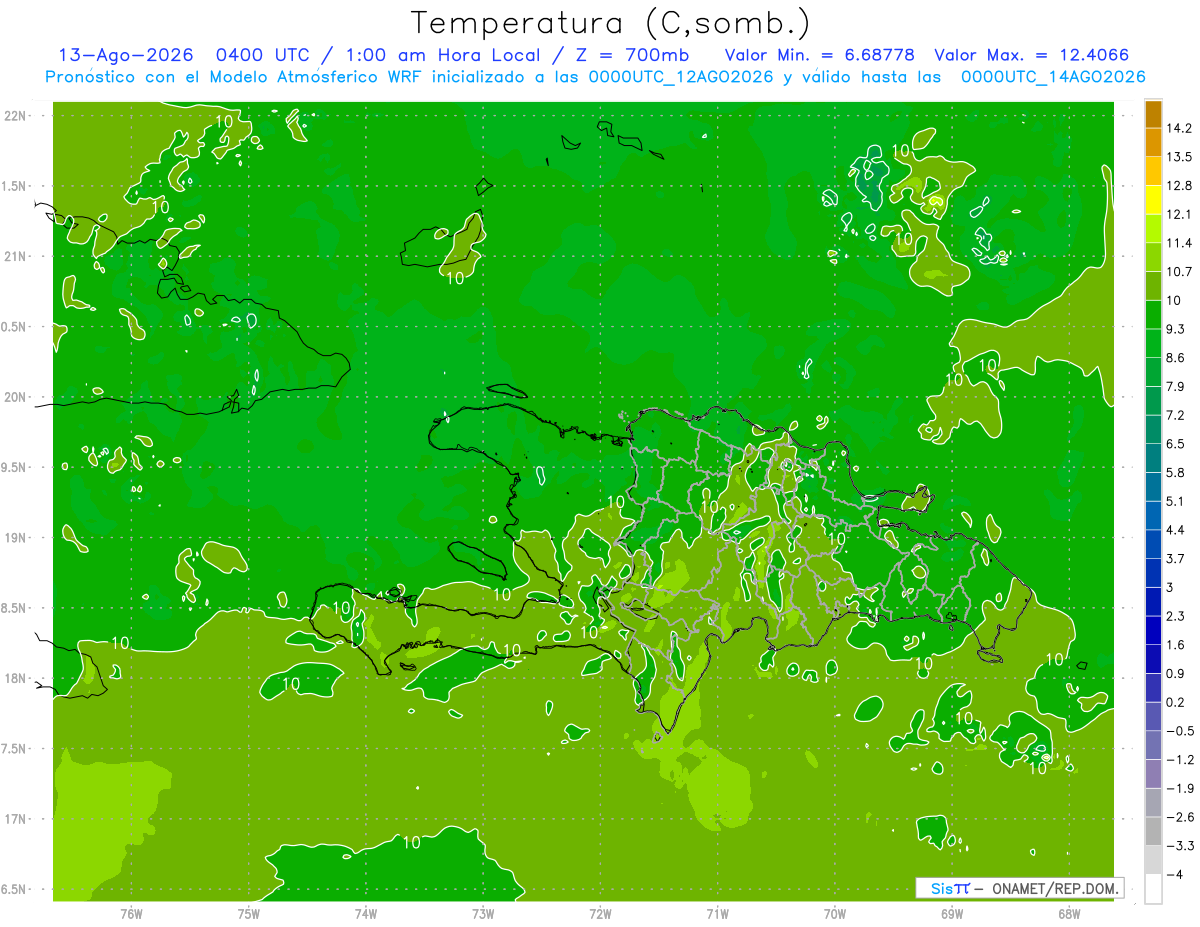Click the "-0.5" color scale value

(x=1179, y=731)
